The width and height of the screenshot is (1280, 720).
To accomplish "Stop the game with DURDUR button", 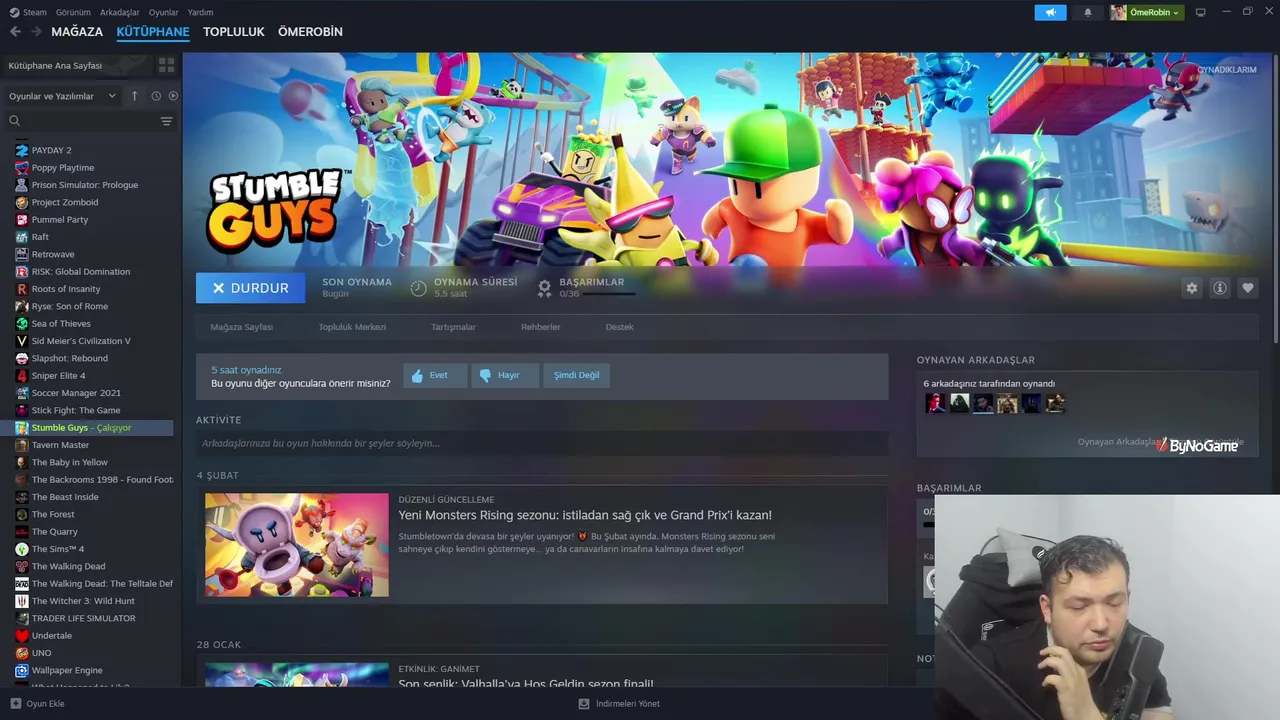I will pyautogui.click(x=251, y=288).
